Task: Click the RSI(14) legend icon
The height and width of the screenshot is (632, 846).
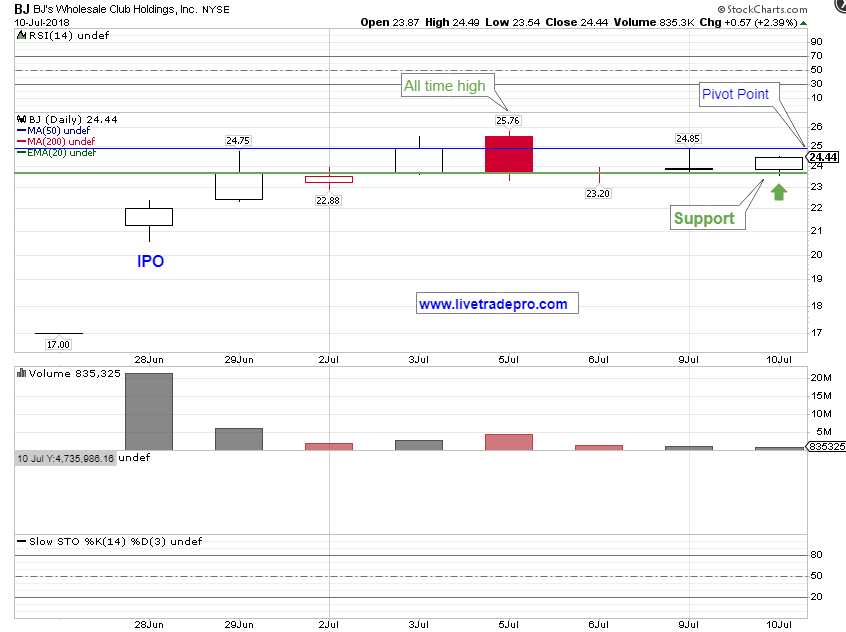Action: [20, 36]
